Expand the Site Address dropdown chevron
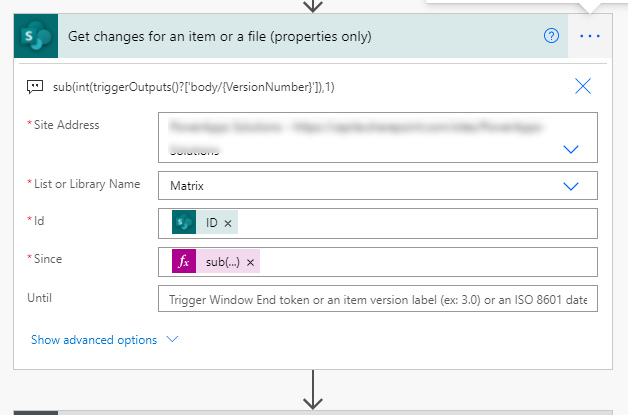Screen dimensions: 628x415 click(571, 149)
